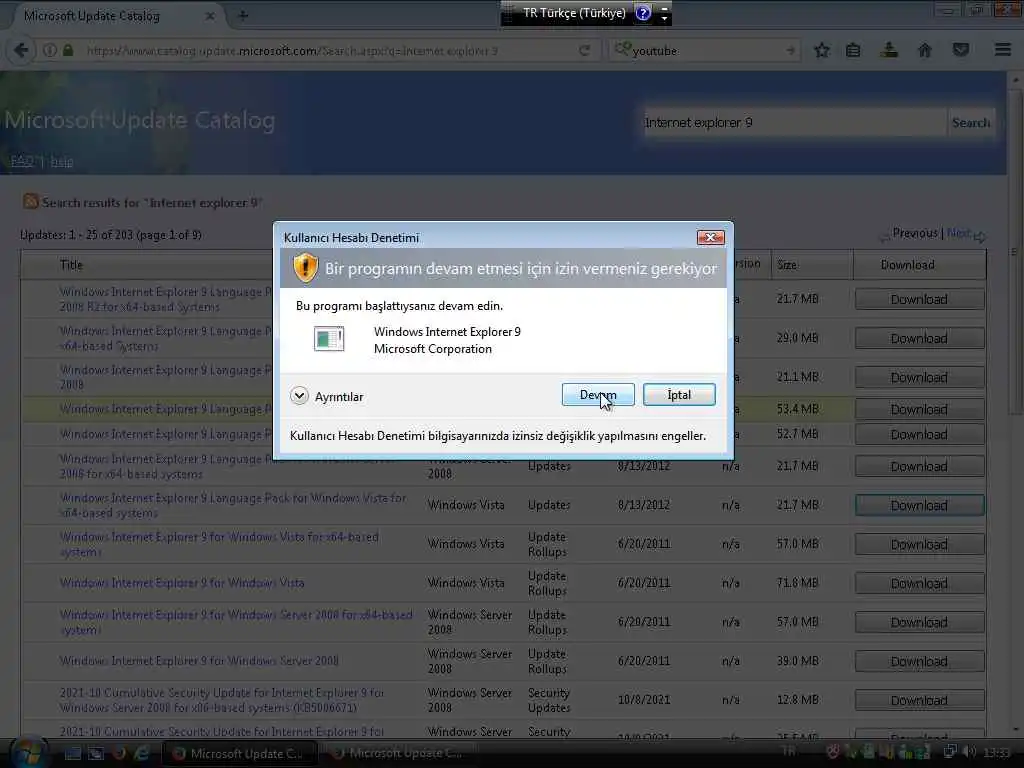This screenshot has height=768, width=1024.
Task: Click the reload page icon
Action: click(x=584, y=50)
